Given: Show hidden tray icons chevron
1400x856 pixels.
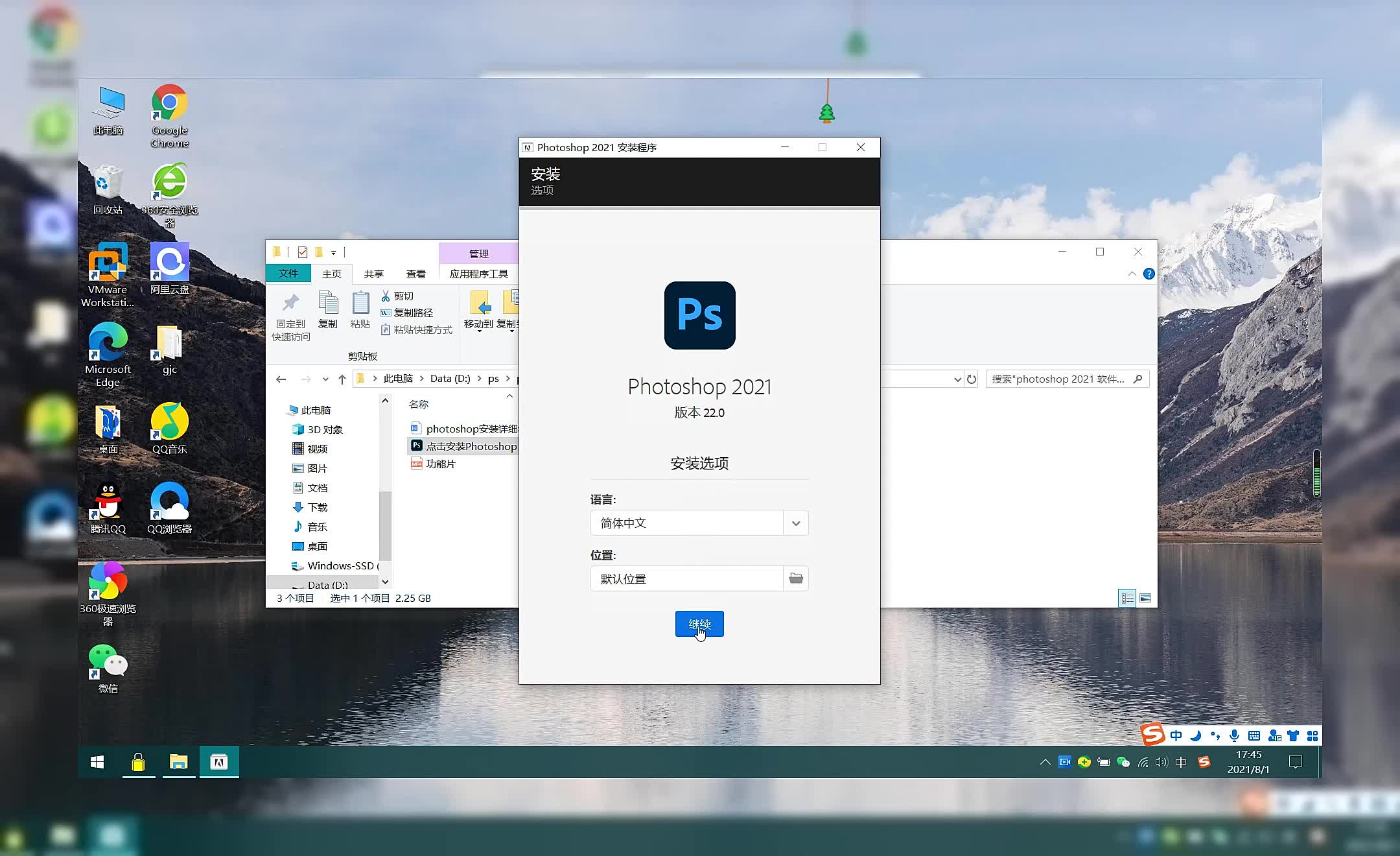Looking at the screenshot, I should click(1045, 762).
